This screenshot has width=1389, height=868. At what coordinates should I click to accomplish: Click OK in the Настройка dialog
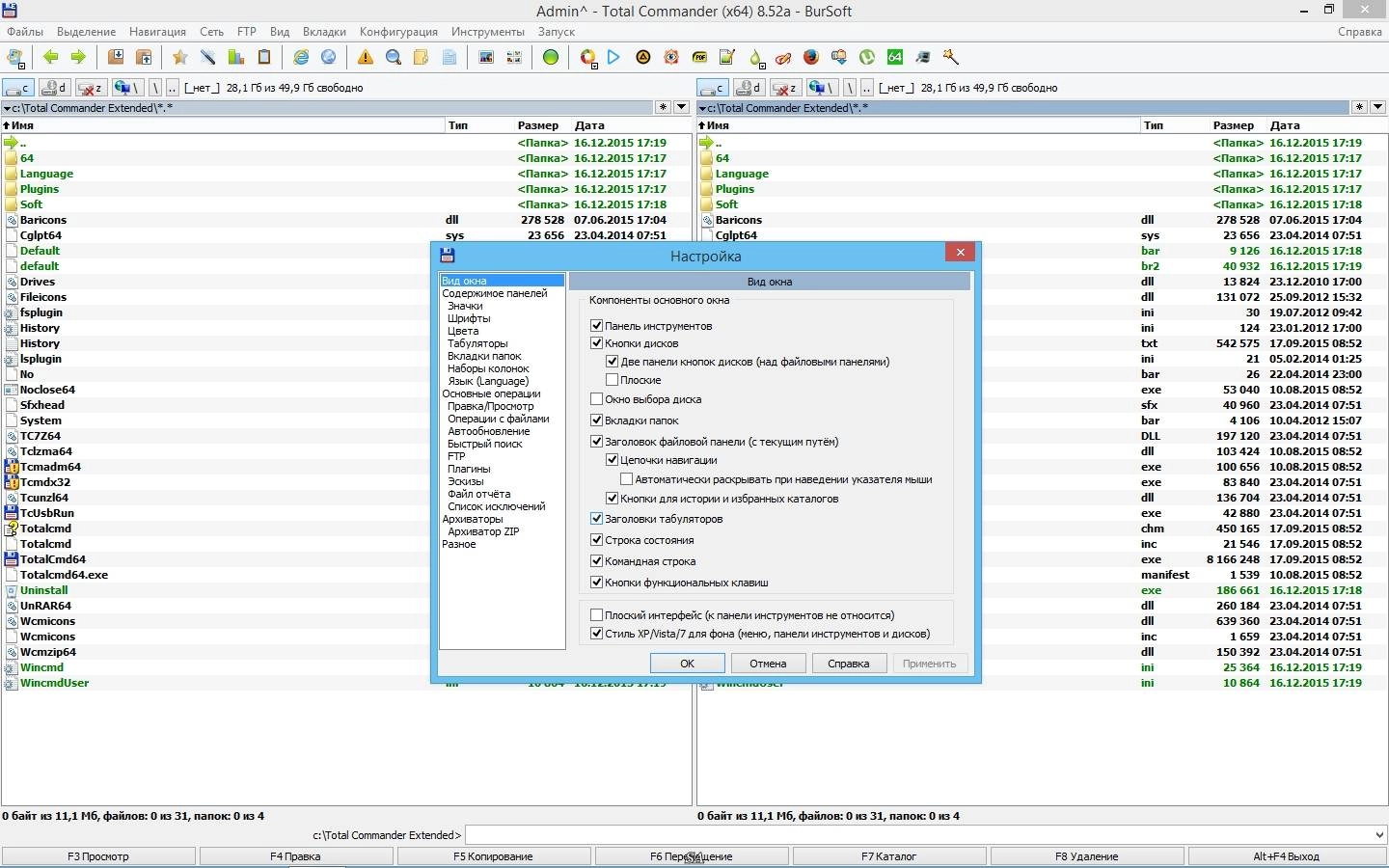[x=687, y=664]
